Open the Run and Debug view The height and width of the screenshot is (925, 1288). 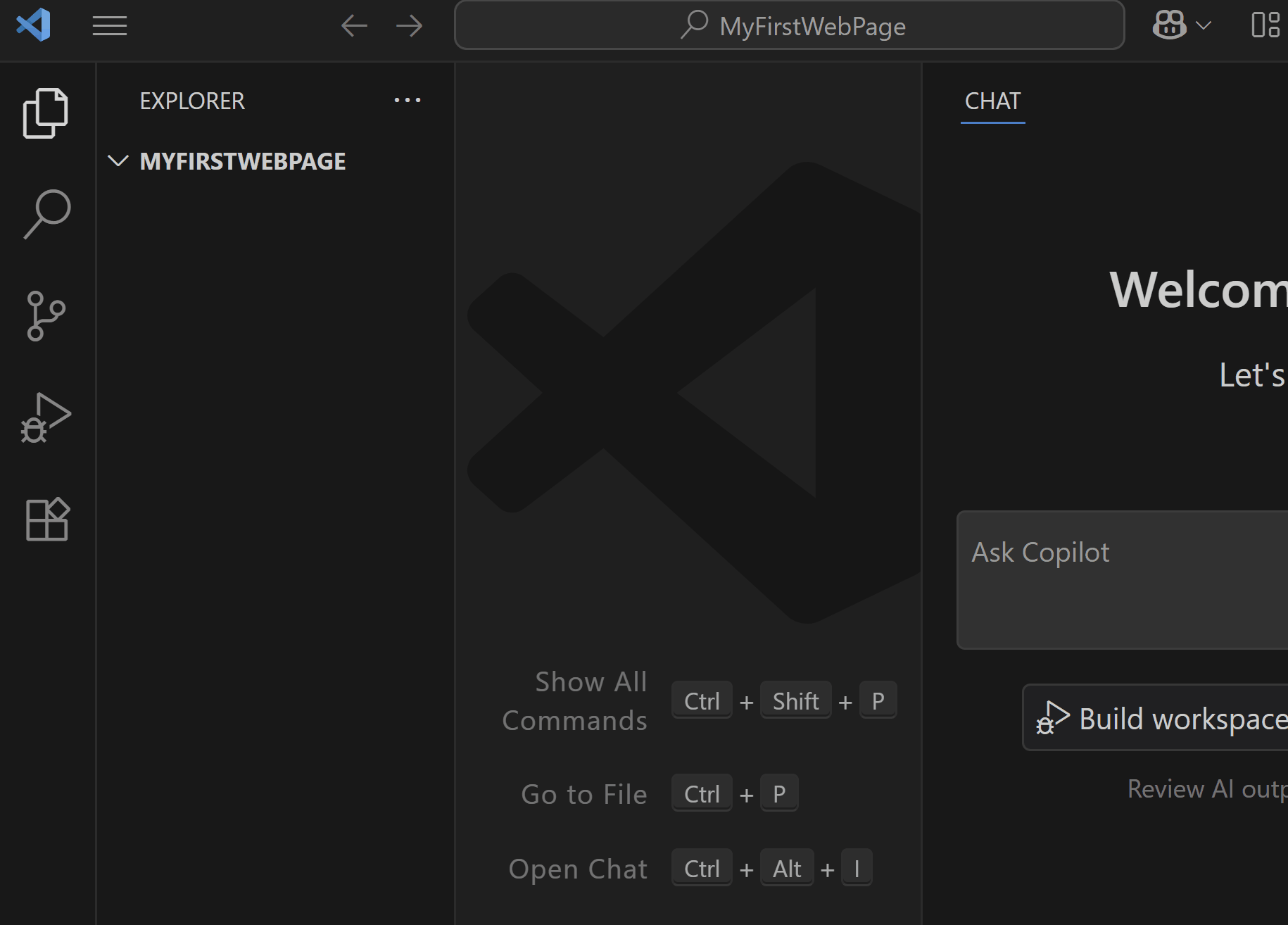[x=46, y=417]
